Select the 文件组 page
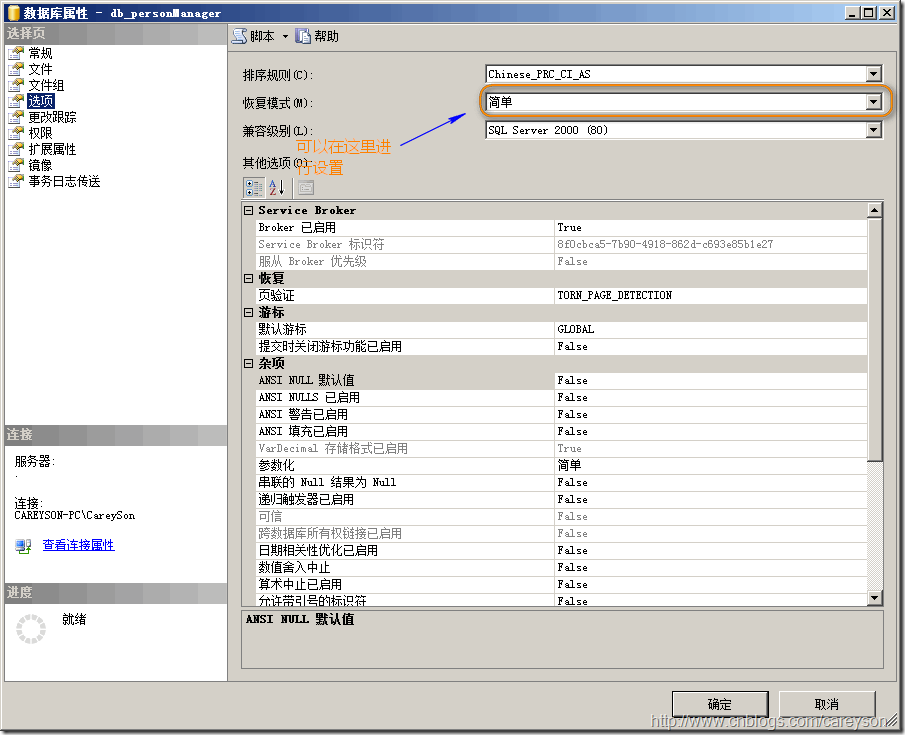 pyautogui.click(x=46, y=86)
